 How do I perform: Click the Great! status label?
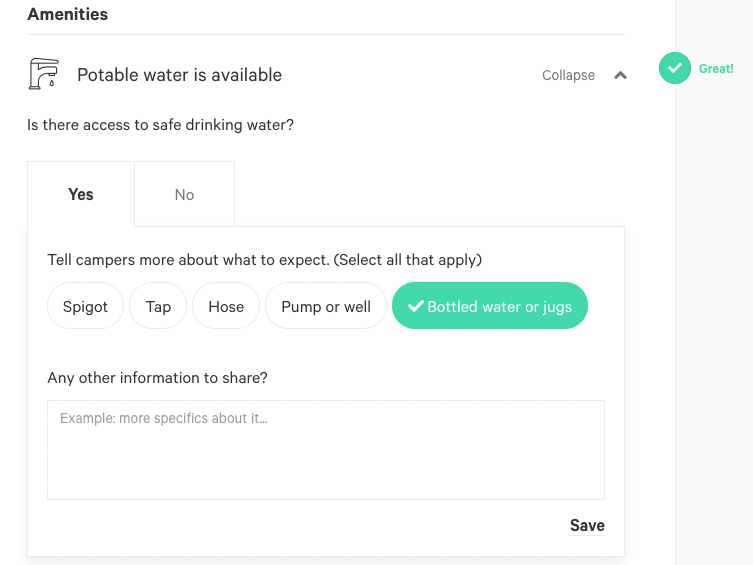tap(716, 69)
